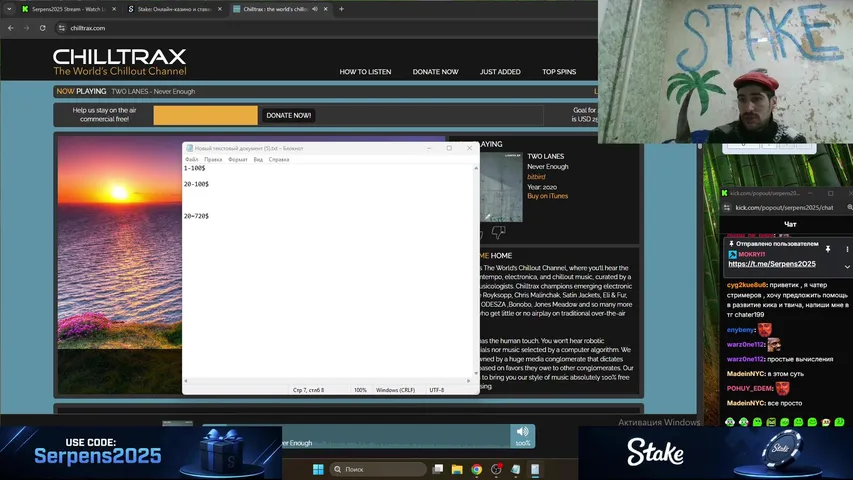Open File Explorer from taskbar
Screen dimensions: 853x480
pyautogui.click(x=457, y=469)
